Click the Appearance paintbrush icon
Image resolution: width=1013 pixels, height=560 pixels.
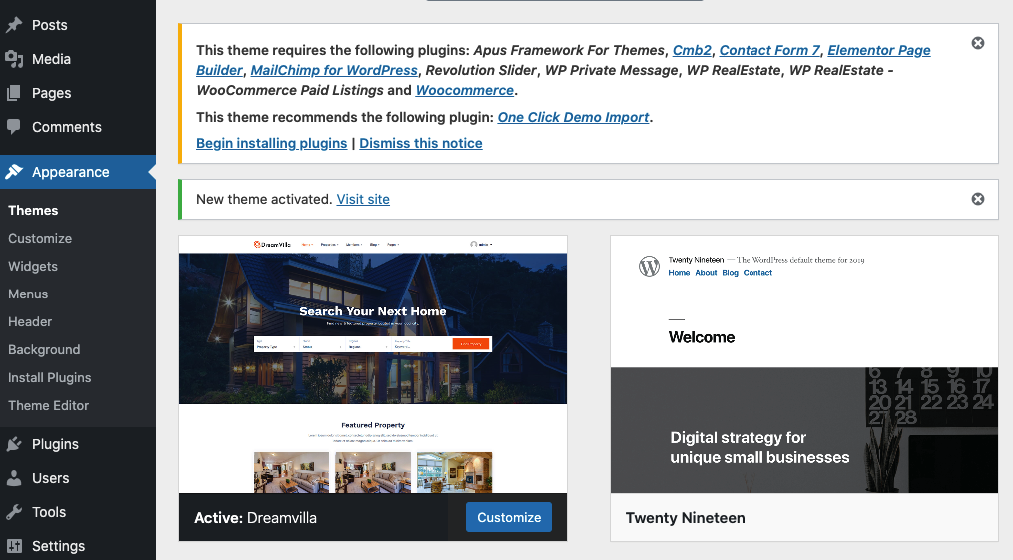coord(14,172)
